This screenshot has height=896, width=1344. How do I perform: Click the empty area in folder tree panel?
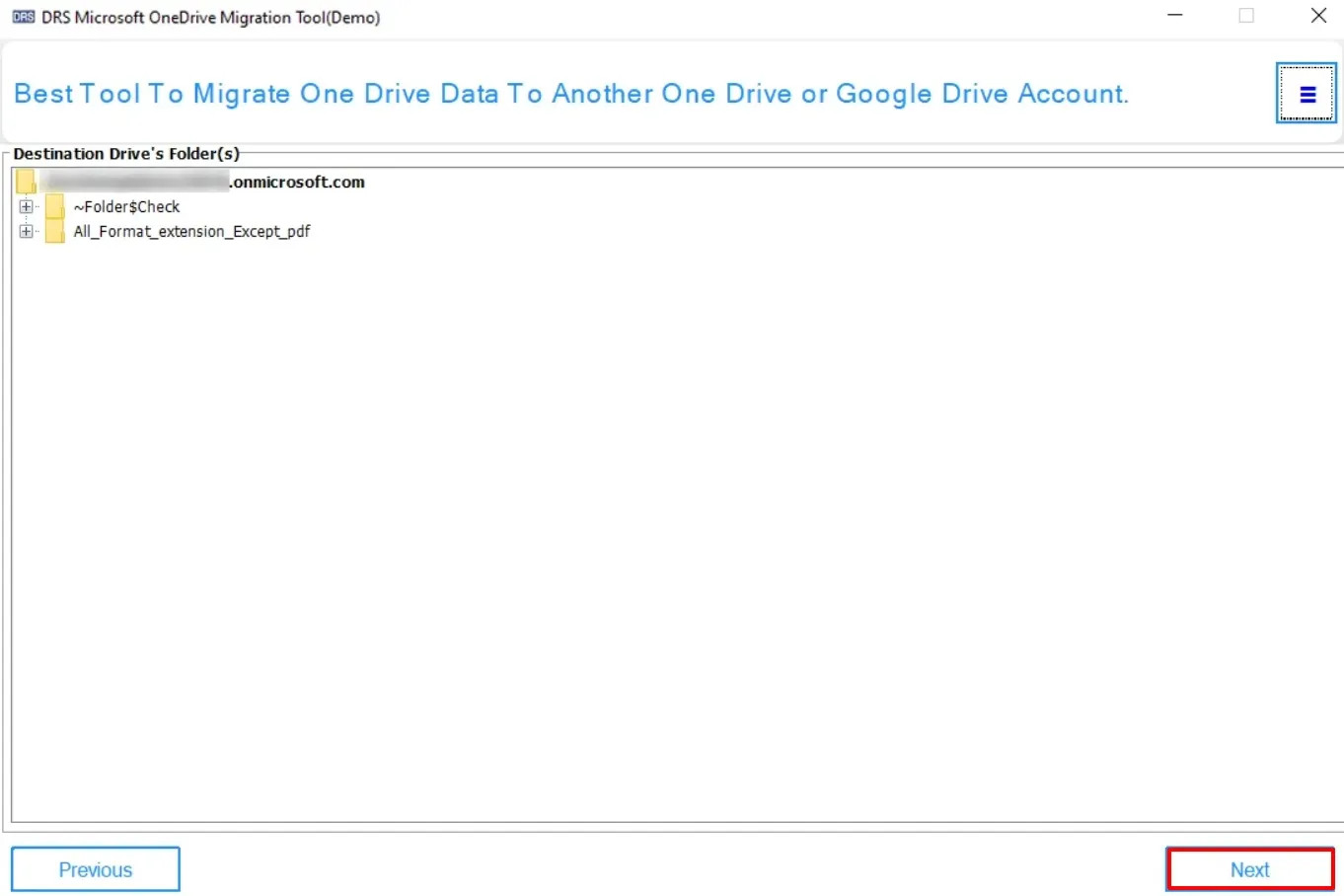(x=671, y=523)
